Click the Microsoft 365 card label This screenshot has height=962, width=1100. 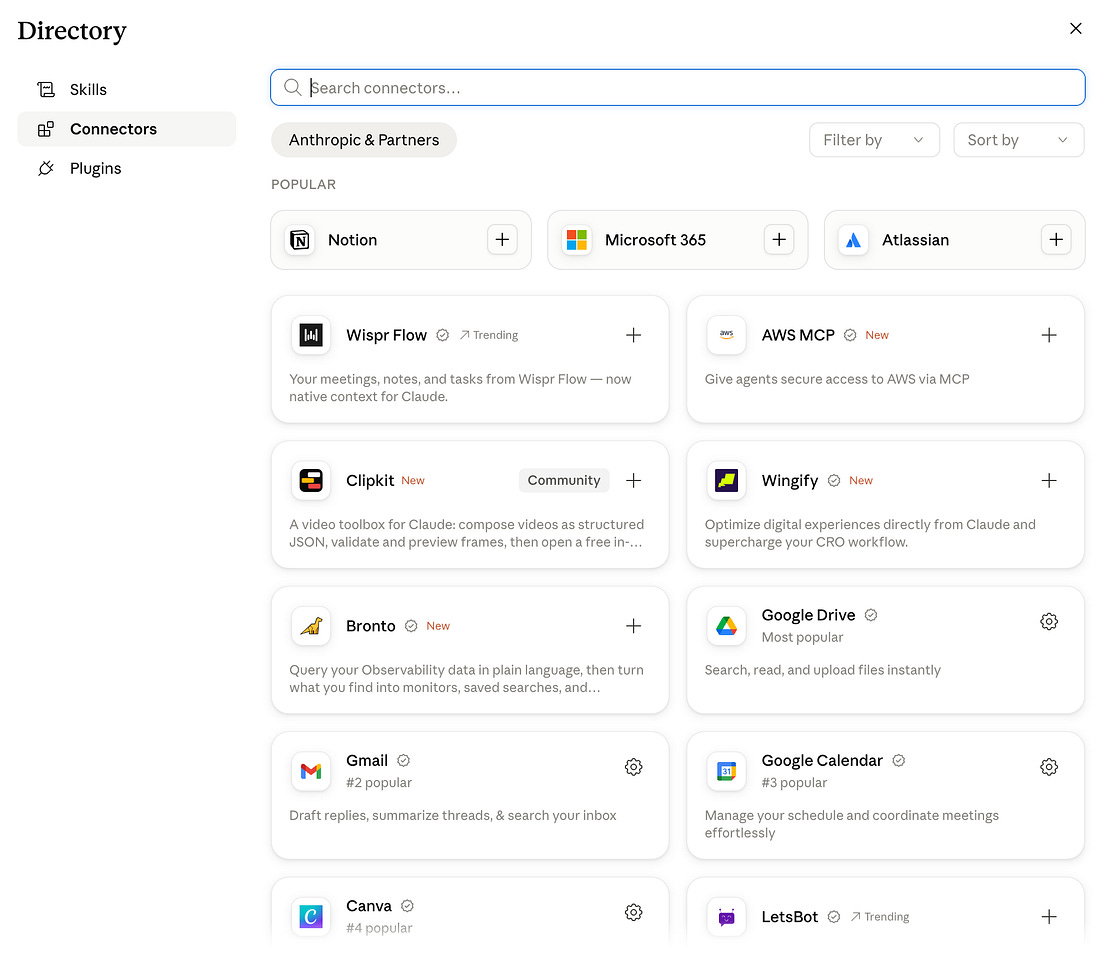pyautogui.click(x=655, y=240)
